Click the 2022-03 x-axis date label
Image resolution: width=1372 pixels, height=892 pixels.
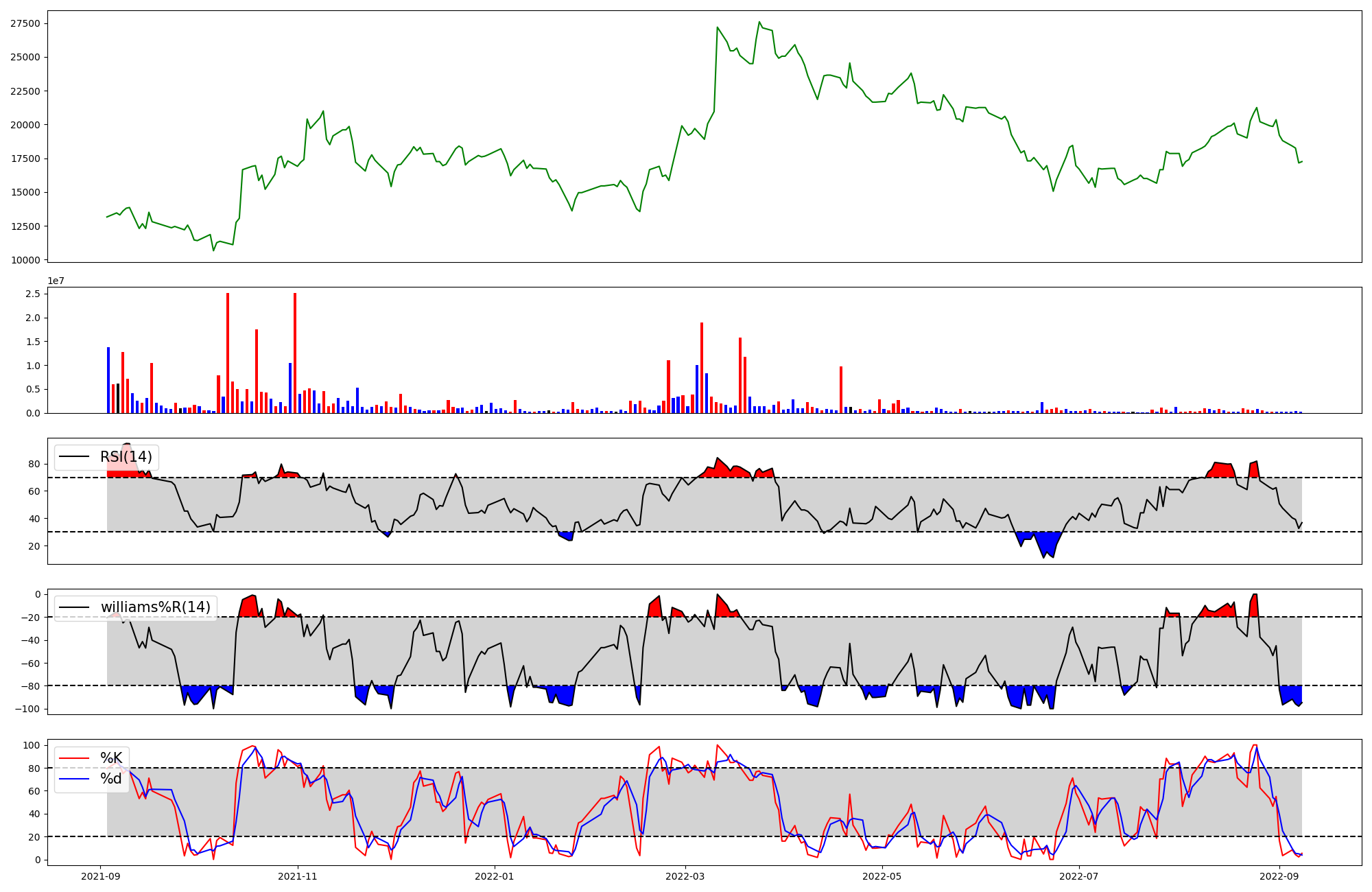click(x=685, y=876)
